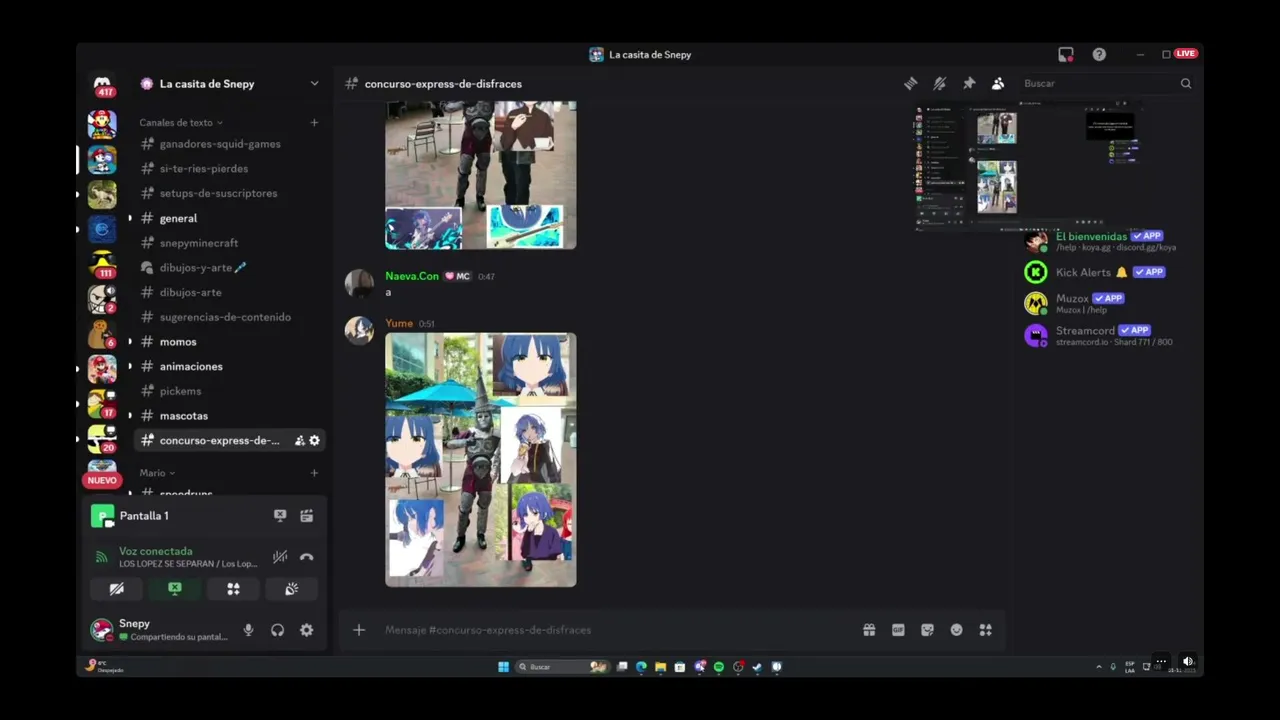Add channel to Mario category
The width and height of the screenshot is (1280, 720).
pyautogui.click(x=314, y=473)
